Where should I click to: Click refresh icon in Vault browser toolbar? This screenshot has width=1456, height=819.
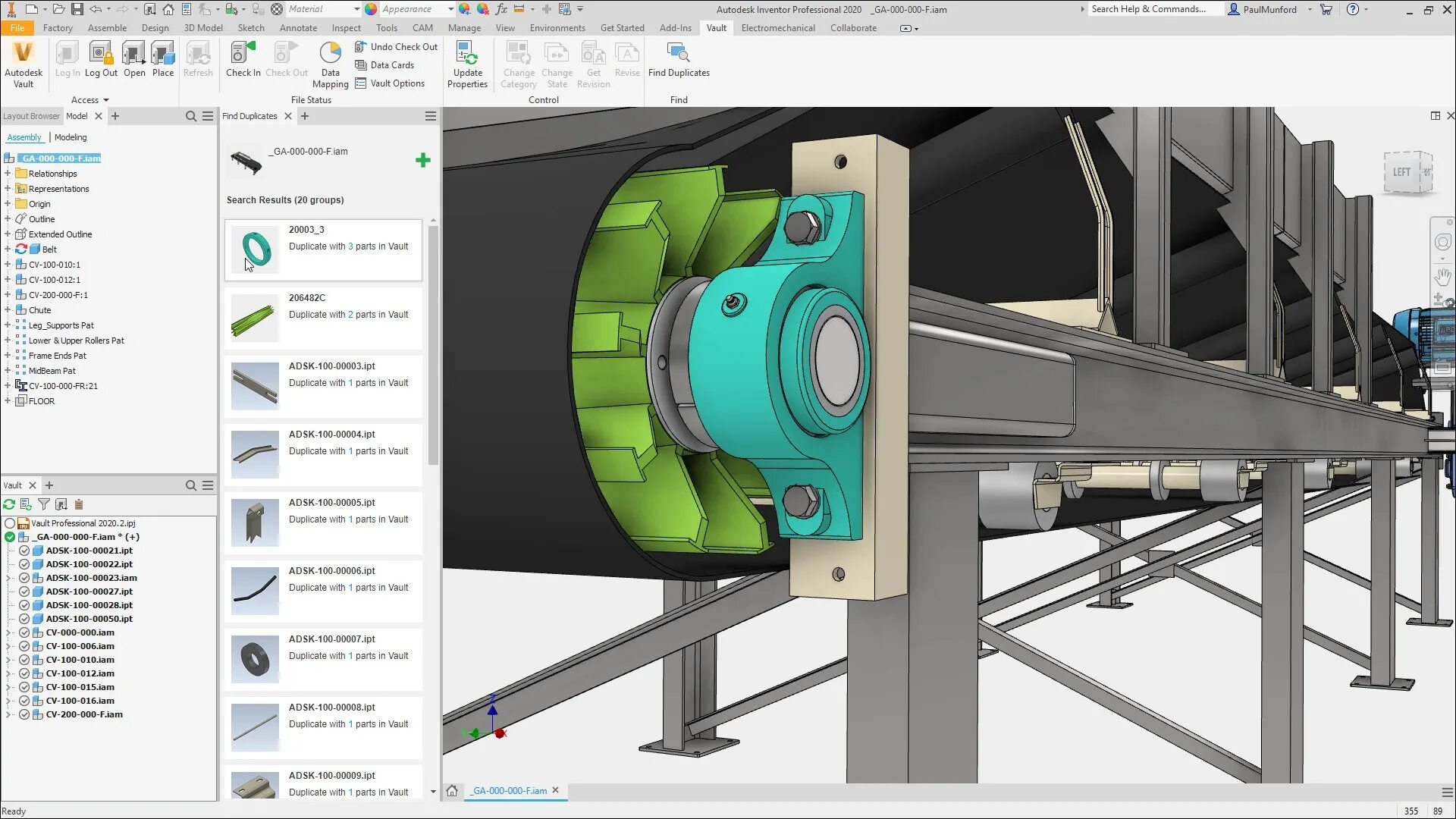pyautogui.click(x=9, y=504)
